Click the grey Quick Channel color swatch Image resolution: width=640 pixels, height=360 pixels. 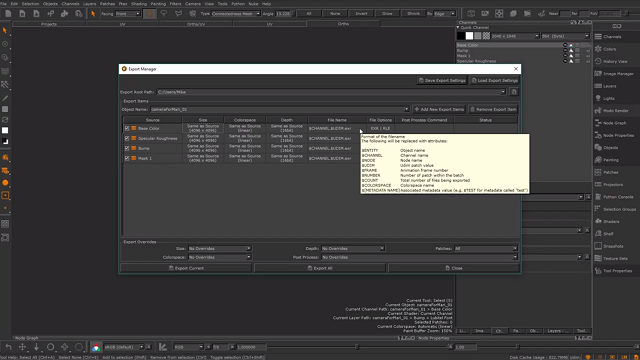[x=478, y=36]
